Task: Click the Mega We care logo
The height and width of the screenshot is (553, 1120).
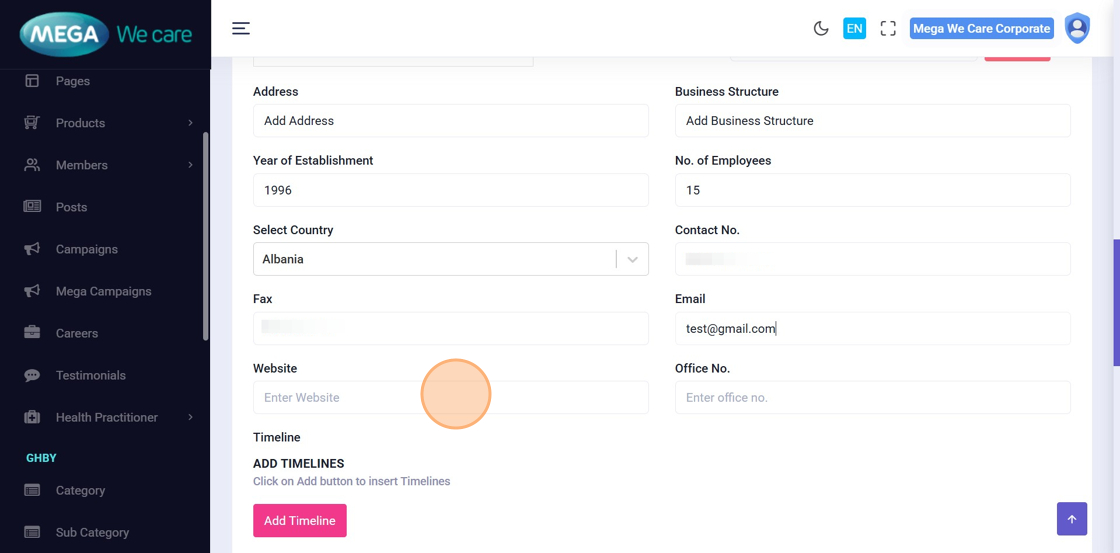Action: (105, 35)
